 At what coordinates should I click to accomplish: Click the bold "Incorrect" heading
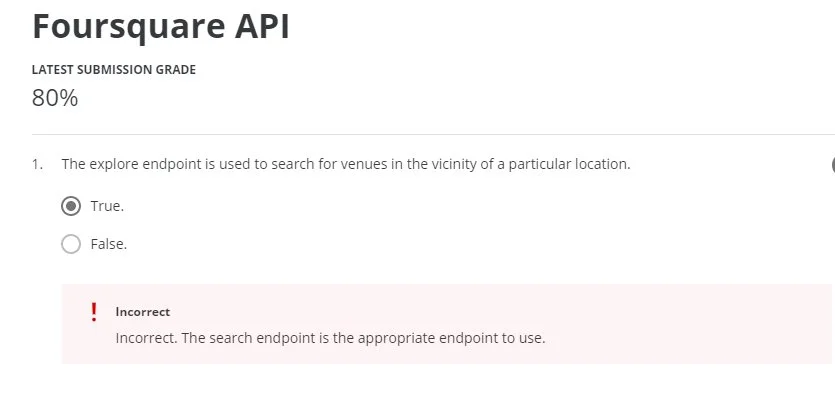click(143, 312)
